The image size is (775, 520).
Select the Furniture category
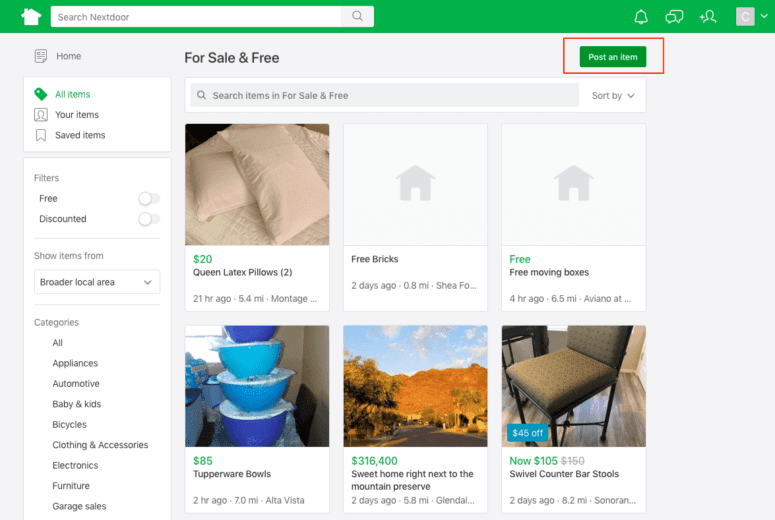(71, 486)
